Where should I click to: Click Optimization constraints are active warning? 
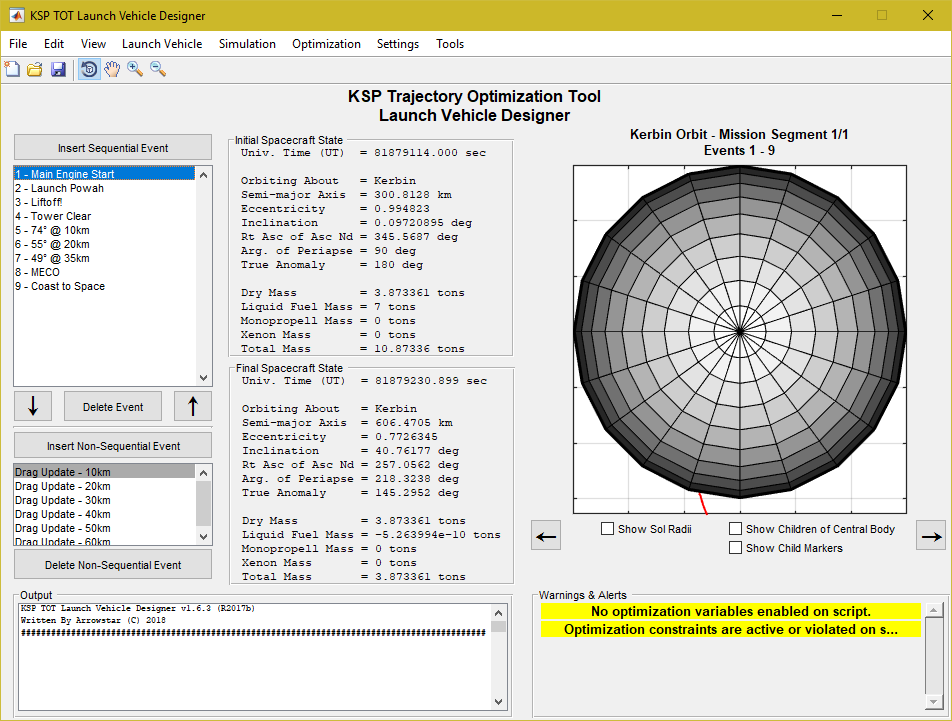[731, 629]
